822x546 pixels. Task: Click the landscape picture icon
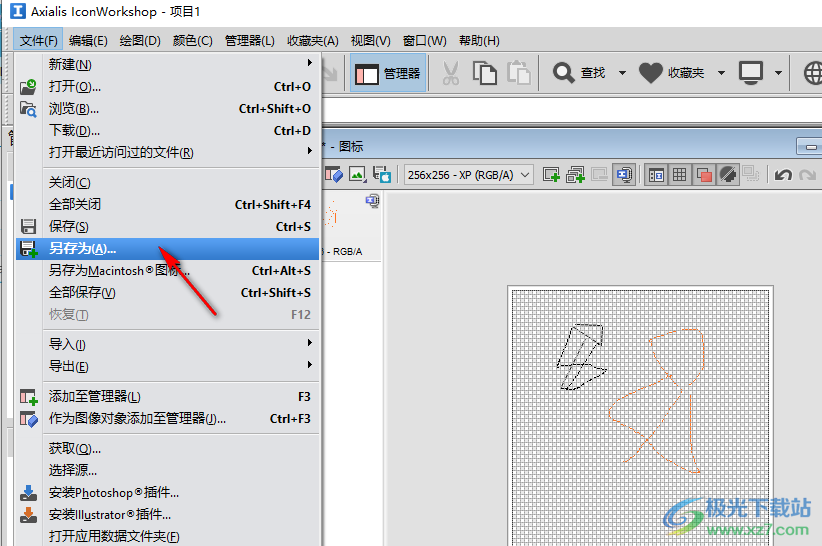pos(358,174)
